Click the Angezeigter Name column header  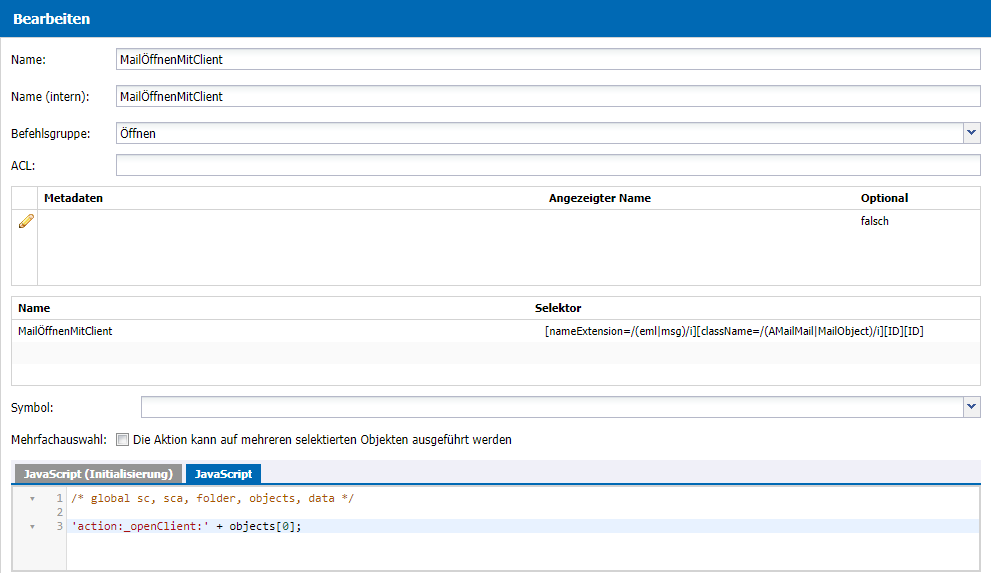click(599, 198)
